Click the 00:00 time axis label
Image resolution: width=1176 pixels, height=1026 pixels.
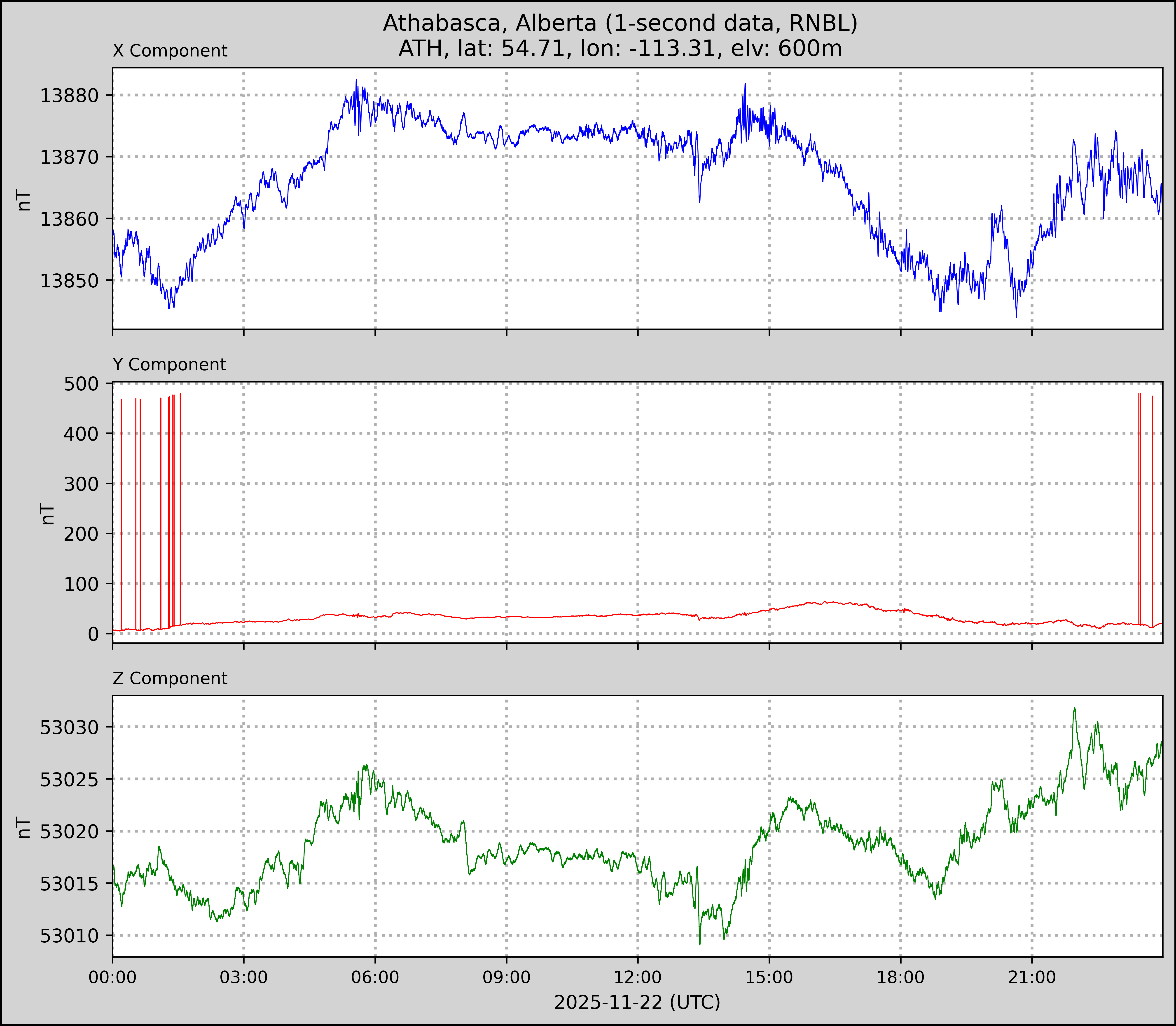pyautogui.click(x=113, y=977)
